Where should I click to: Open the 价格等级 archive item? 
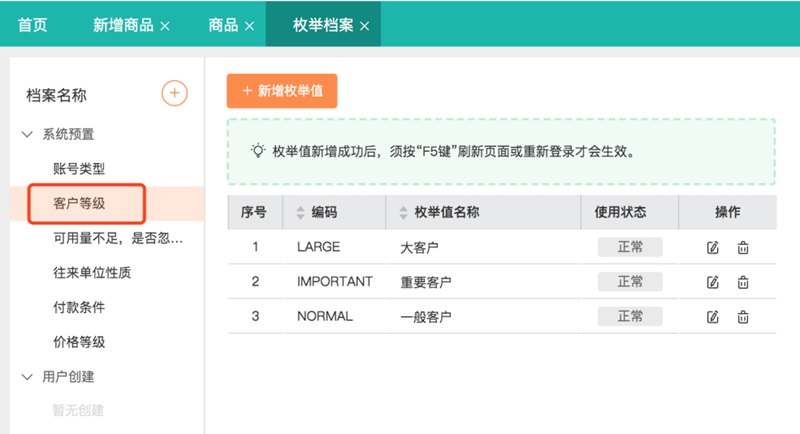point(79,342)
